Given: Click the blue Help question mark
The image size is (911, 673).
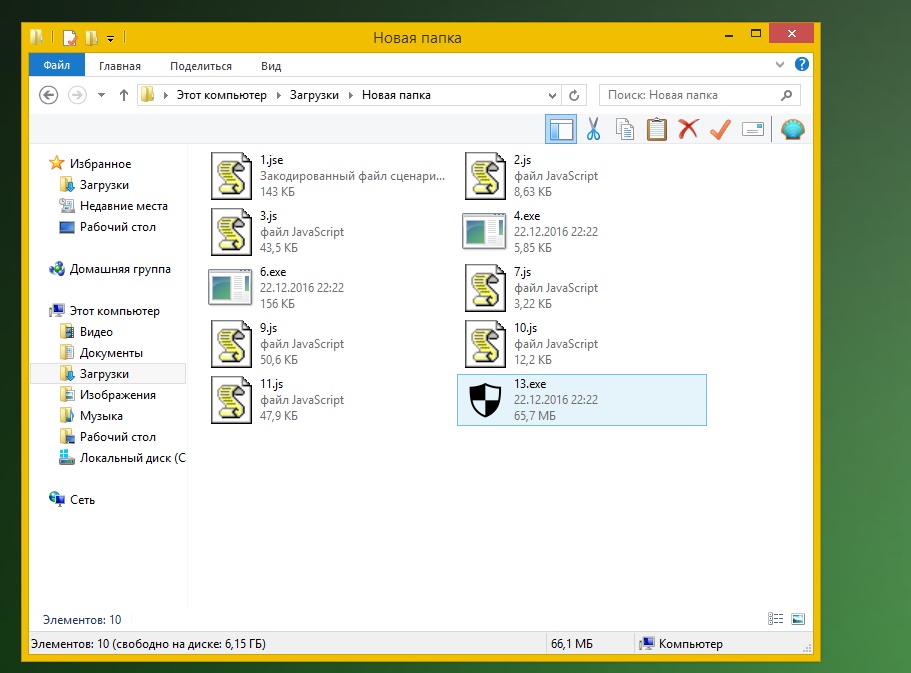Looking at the screenshot, I should coord(801,65).
